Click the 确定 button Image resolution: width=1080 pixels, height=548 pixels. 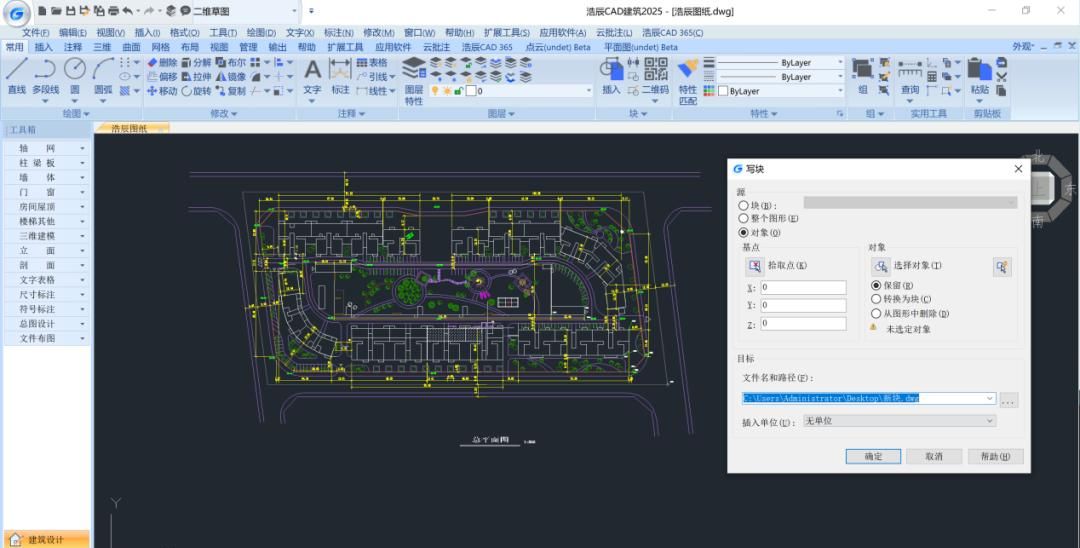point(873,456)
